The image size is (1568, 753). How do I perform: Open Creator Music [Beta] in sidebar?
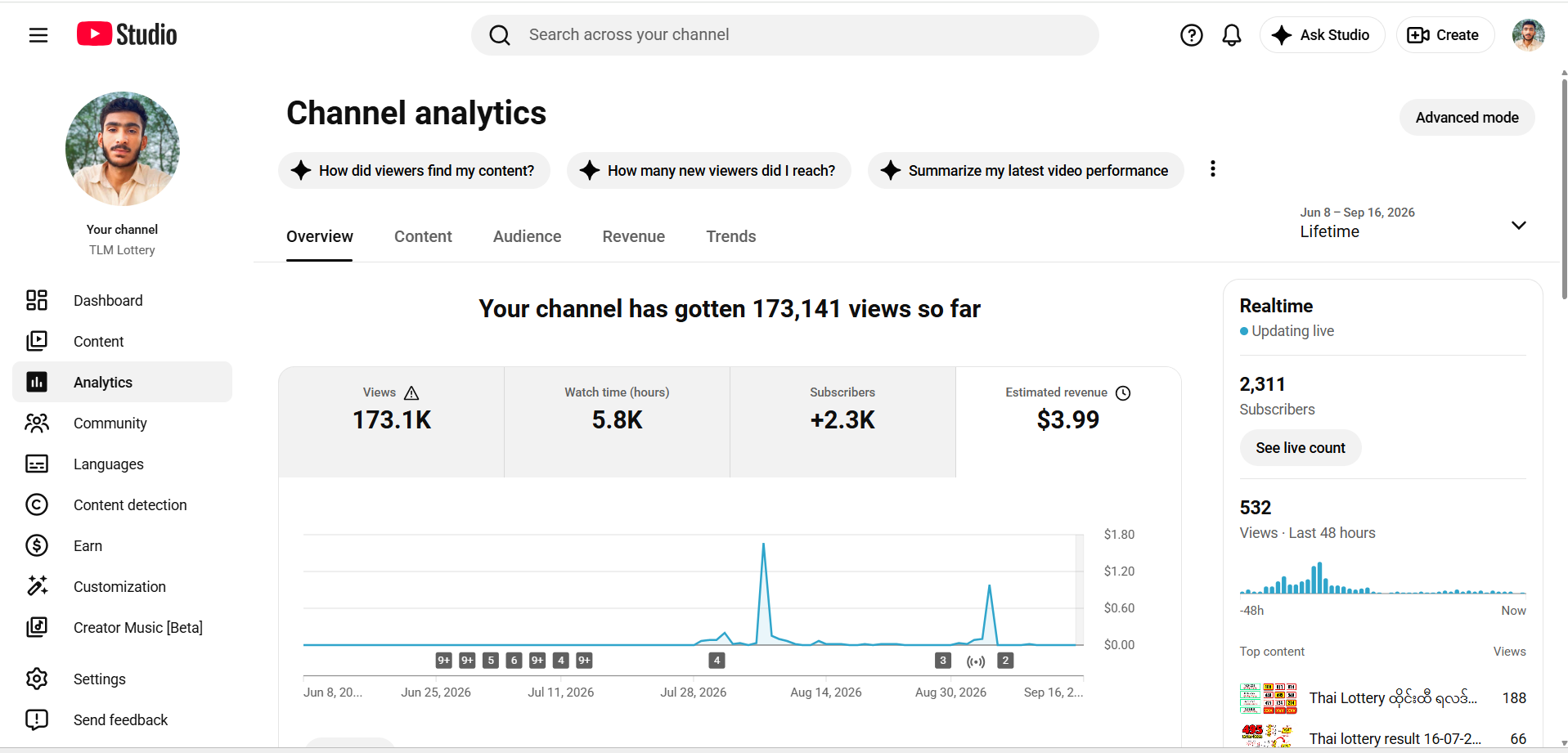coord(123,627)
